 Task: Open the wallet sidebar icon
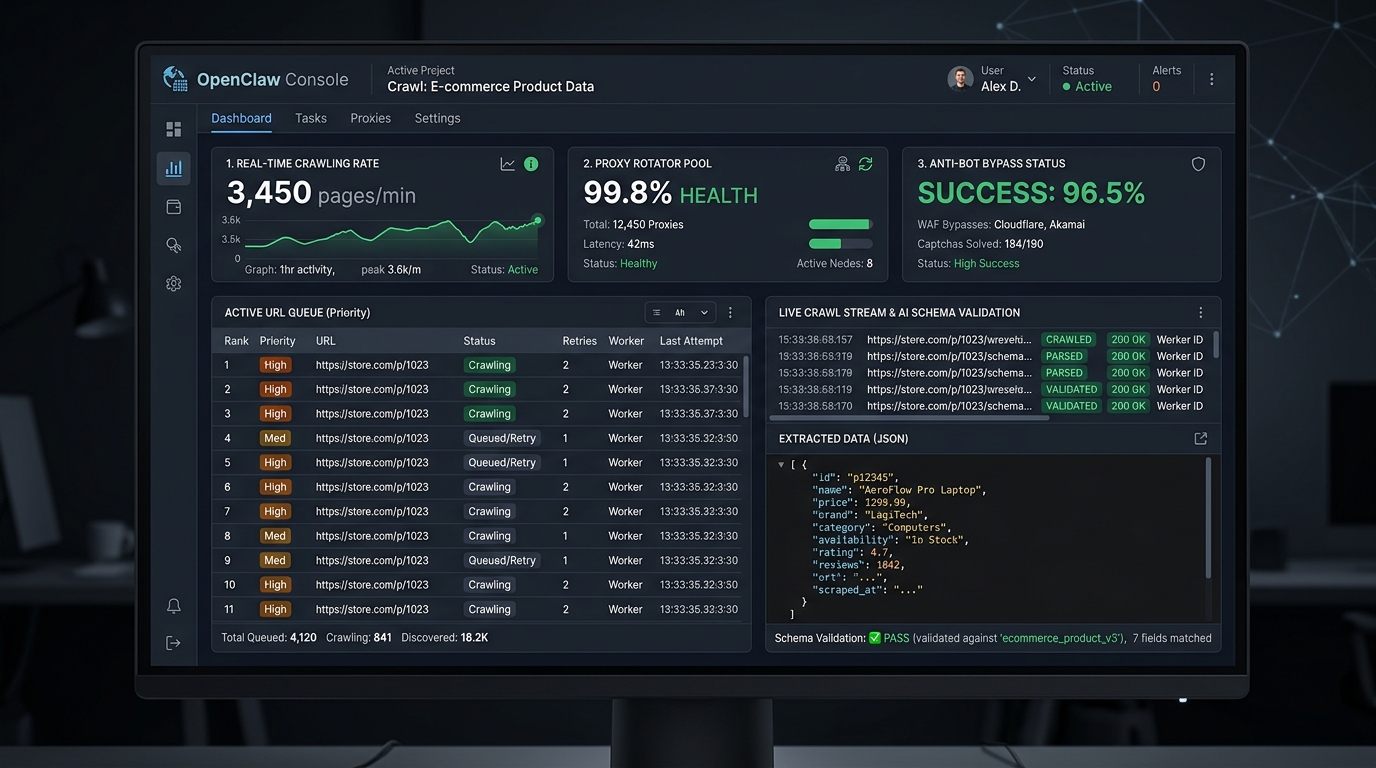click(x=173, y=207)
